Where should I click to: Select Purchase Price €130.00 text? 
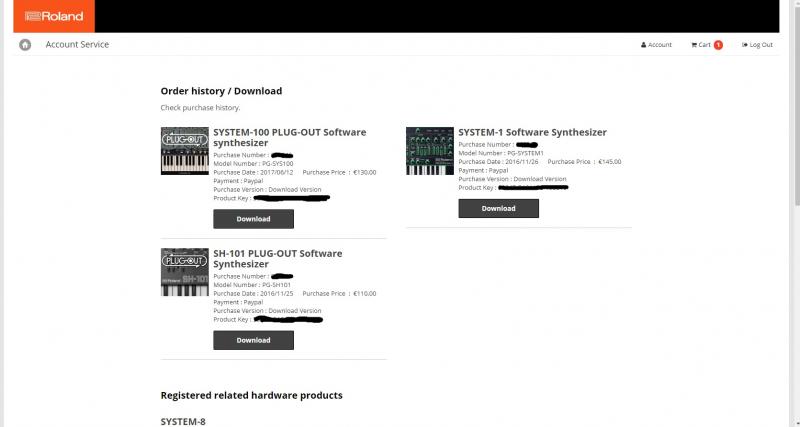[339, 172]
